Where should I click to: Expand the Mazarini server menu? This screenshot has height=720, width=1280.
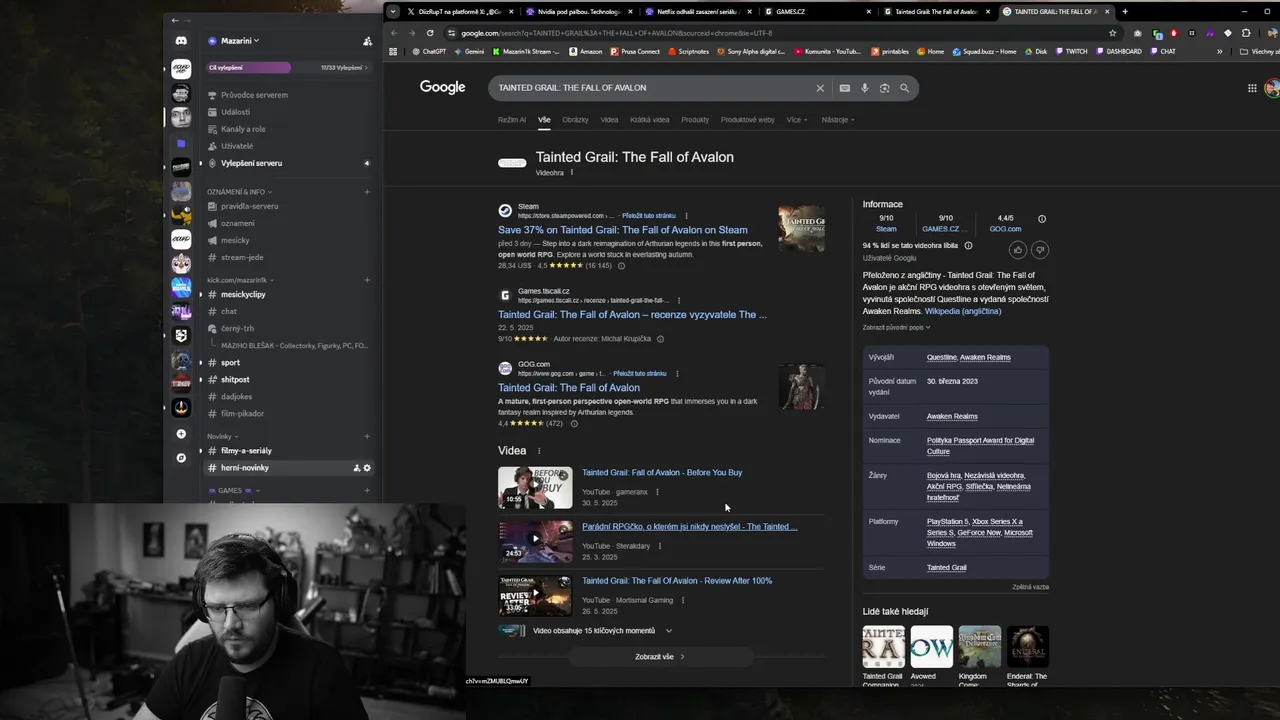[x=240, y=41]
